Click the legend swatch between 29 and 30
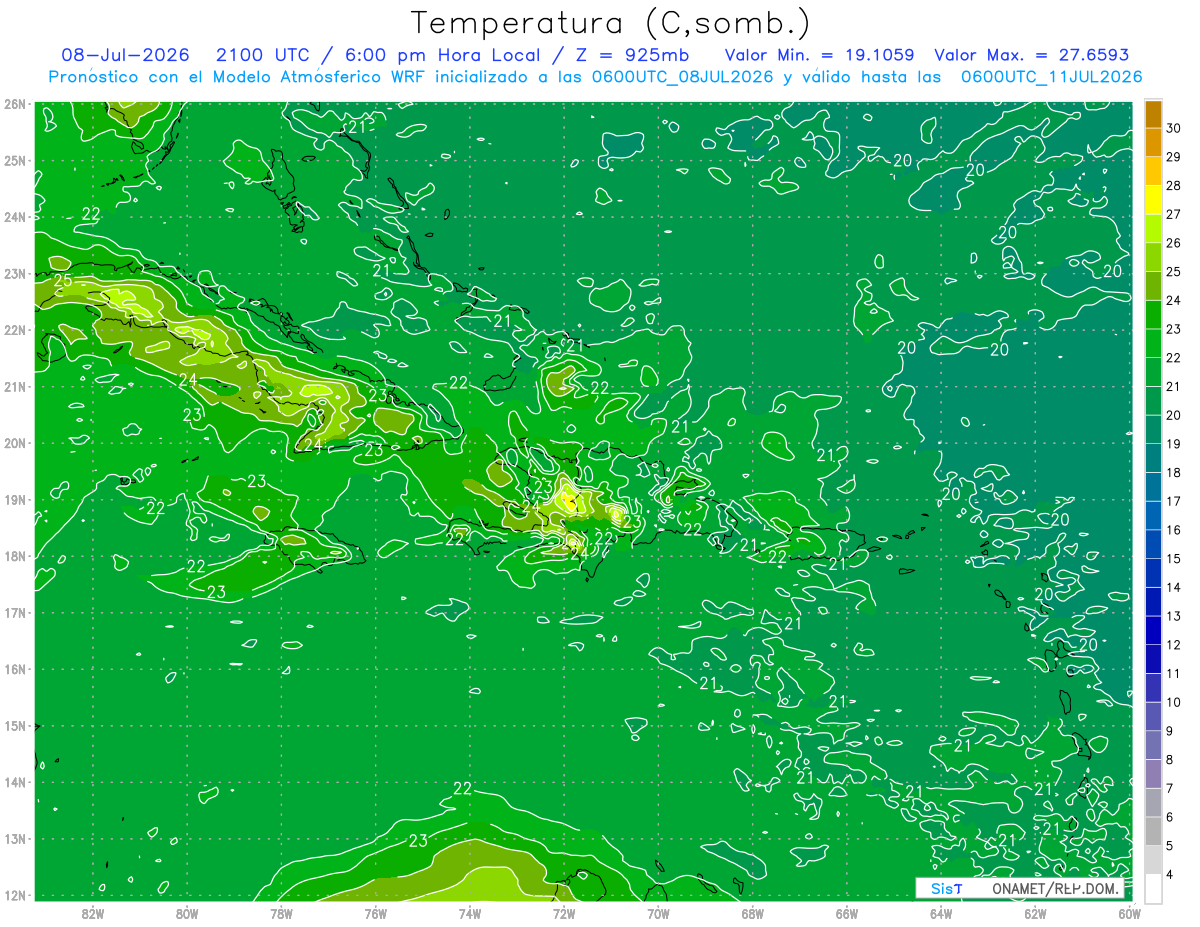The image size is (1200, 927). pyautogui.click(x=1153, y=143)
